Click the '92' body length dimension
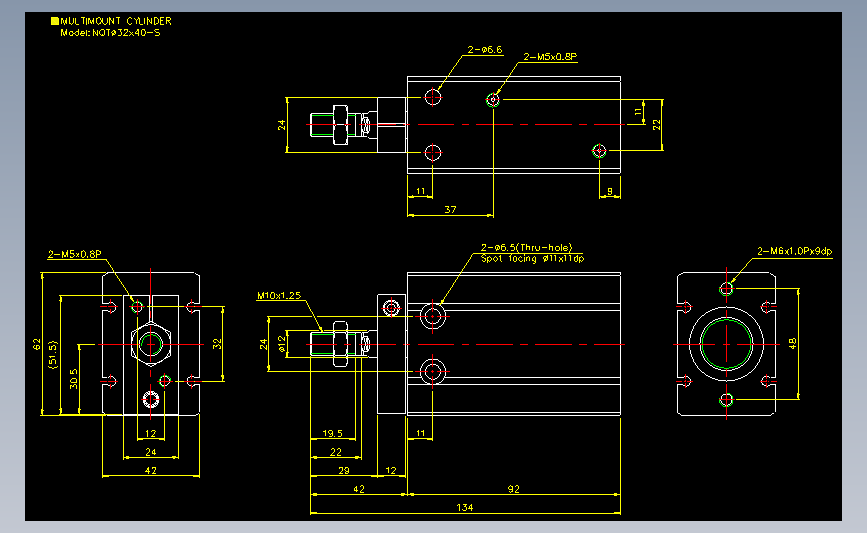This screenshot has width=867, height=533. click(x=514, y=489)
